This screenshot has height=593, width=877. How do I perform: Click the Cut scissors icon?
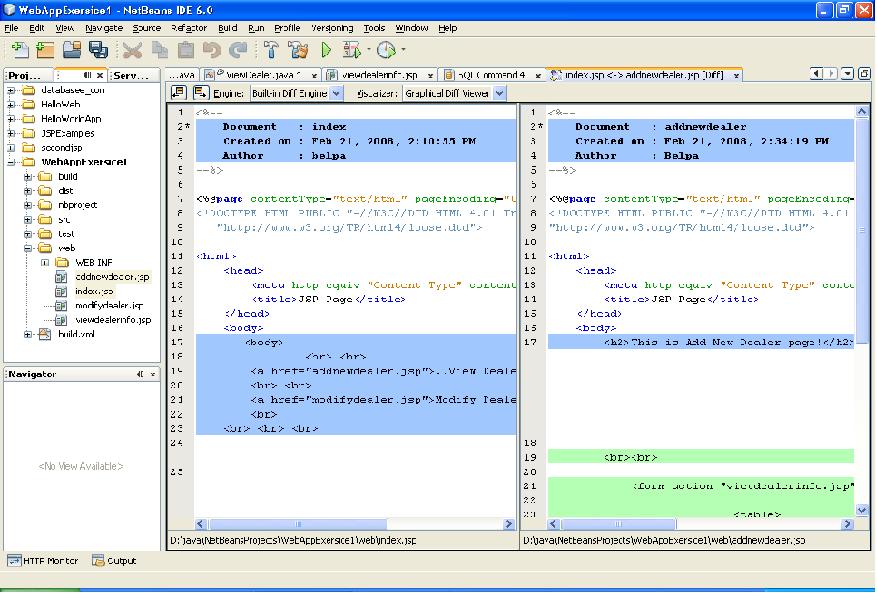132,51
